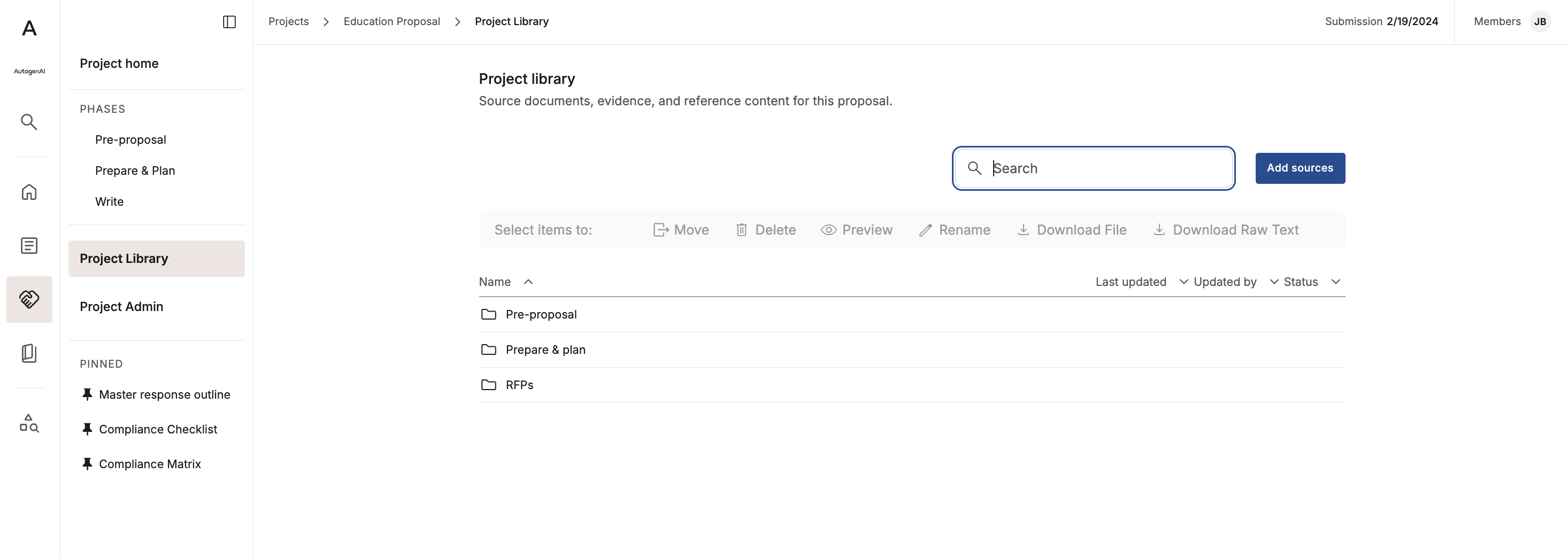
Task: Expand the Updated by column dropdown
Action: pos(1273,282)
